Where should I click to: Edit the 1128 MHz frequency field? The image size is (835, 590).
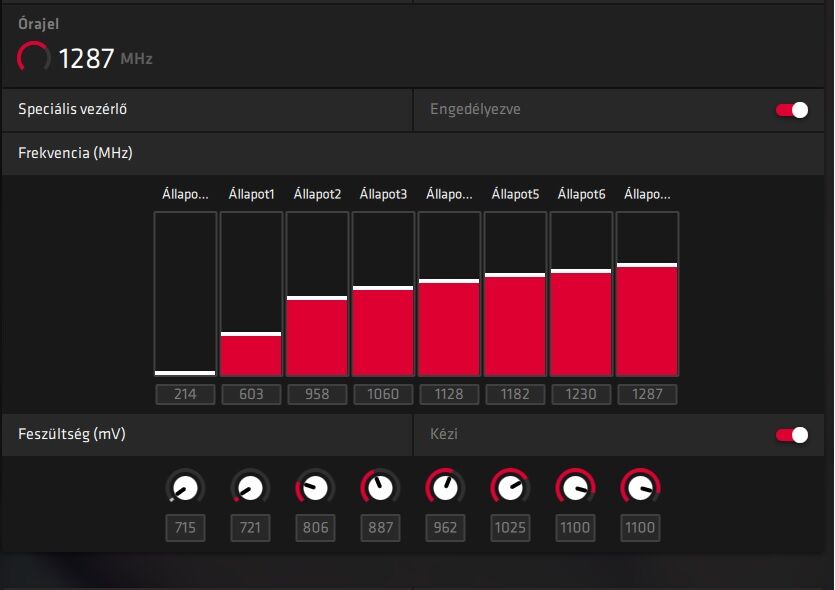coord(449,395)
